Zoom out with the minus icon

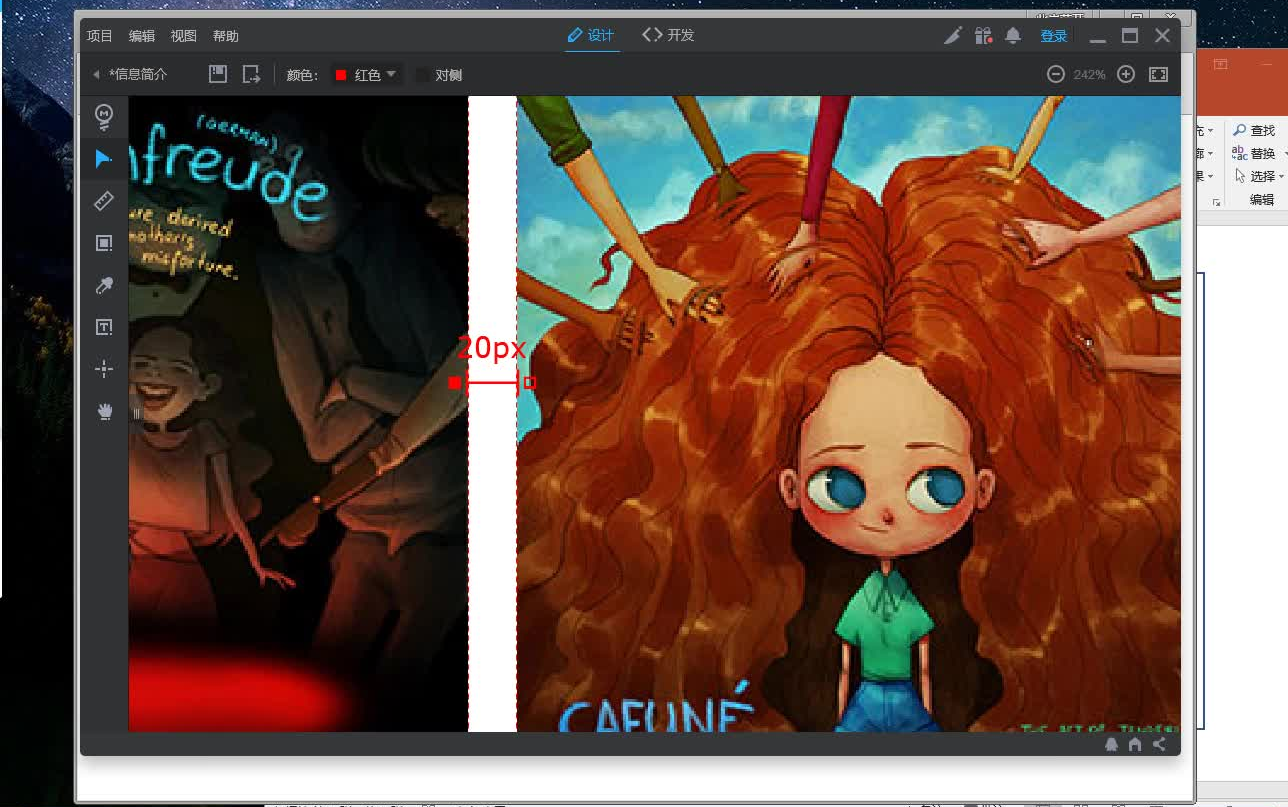point(1056,74)
